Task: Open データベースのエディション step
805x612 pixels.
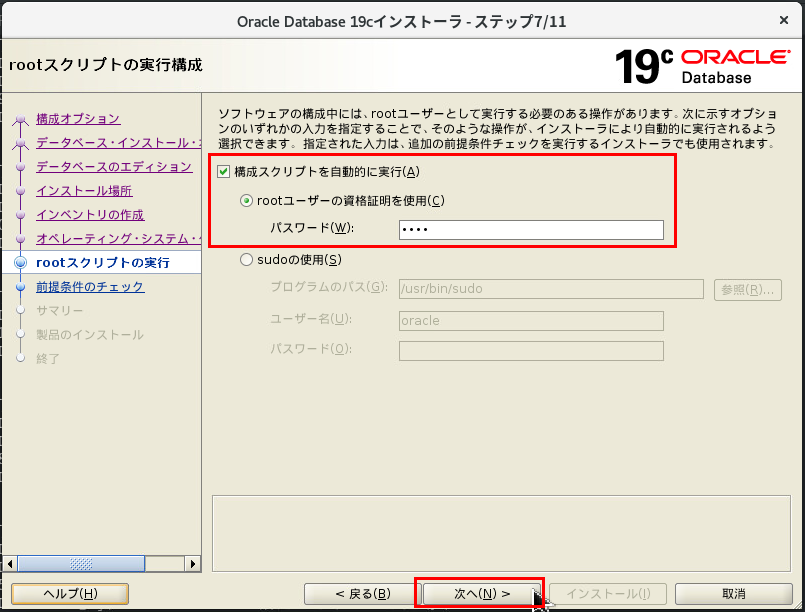Action: [x=114, y=167]
